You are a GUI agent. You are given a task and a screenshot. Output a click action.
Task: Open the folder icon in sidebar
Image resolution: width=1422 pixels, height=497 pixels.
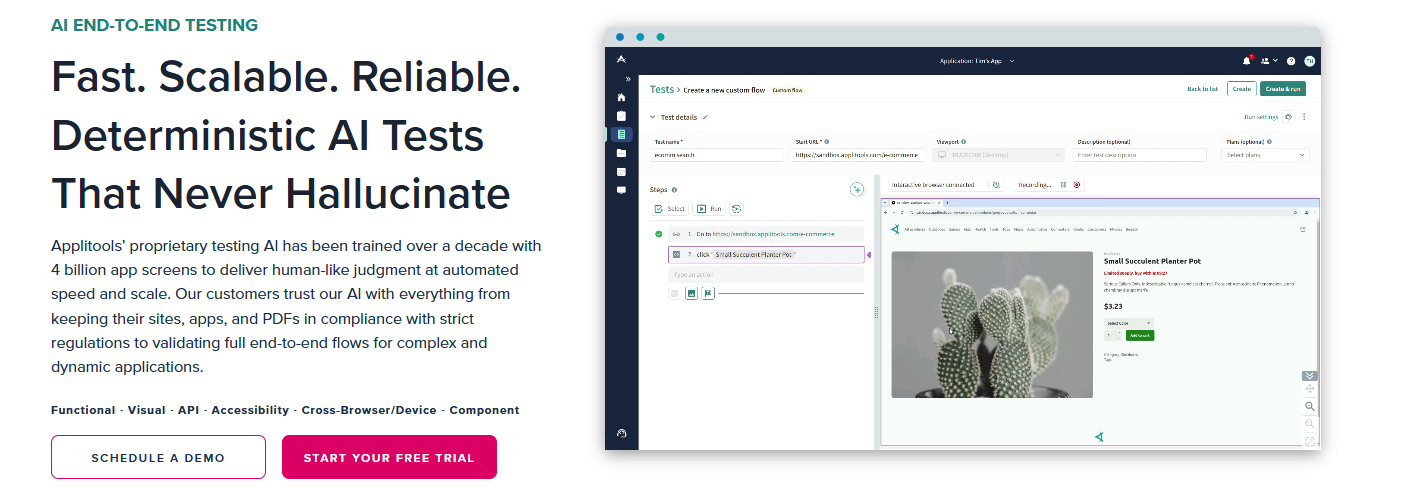click(621, 153)
